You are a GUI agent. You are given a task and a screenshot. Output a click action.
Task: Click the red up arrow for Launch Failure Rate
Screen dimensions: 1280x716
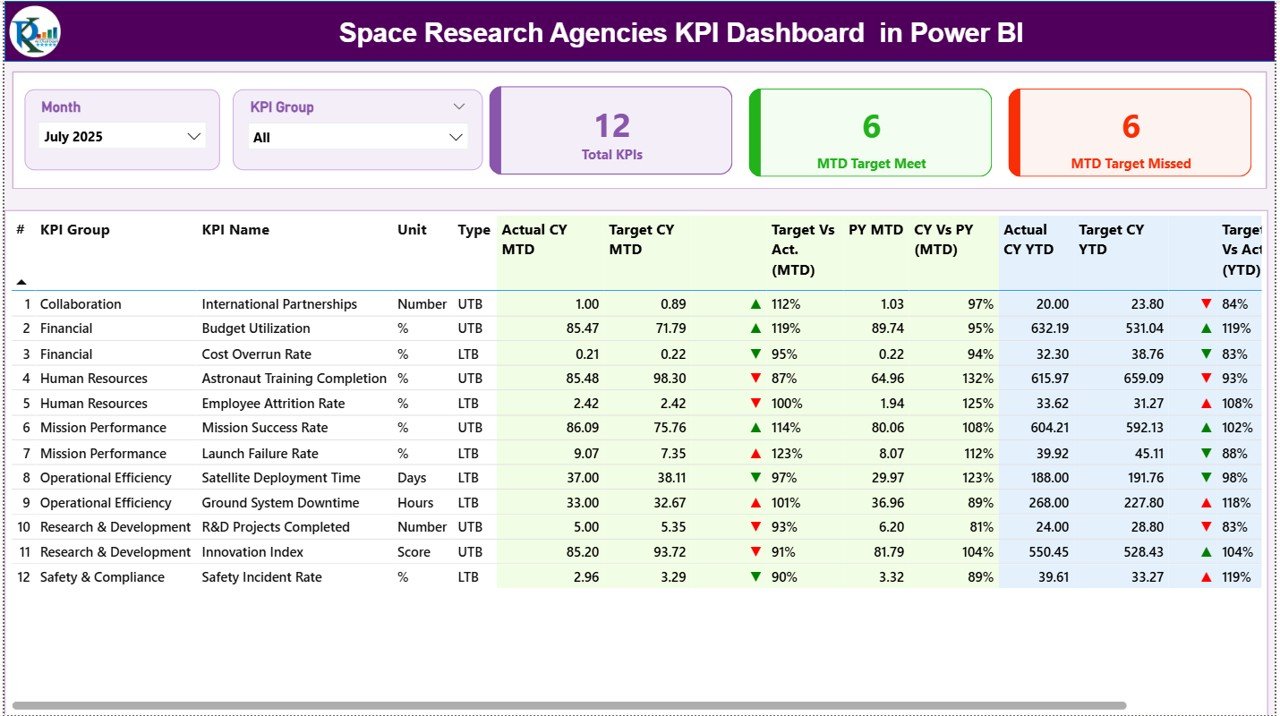click(x=757, y=453)
